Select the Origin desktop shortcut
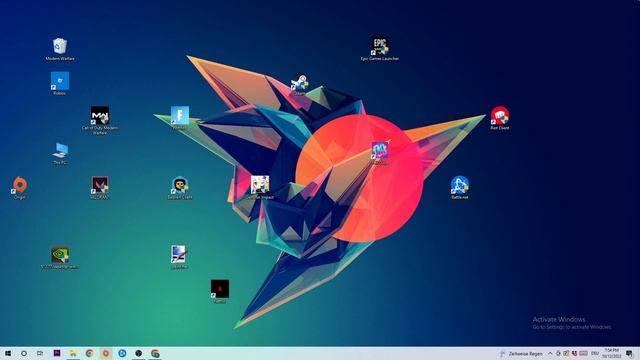The width and height of the screenshot is (640, 360). pyautogui.click(x=20, y=187)
